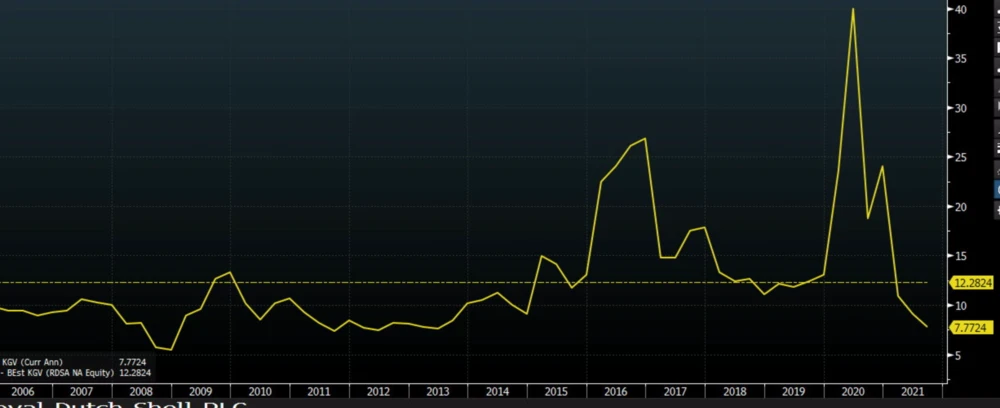Select the 2012 year marker on x-axis
The height and width of the screenshot is (408, 1000).
(378, 392)
